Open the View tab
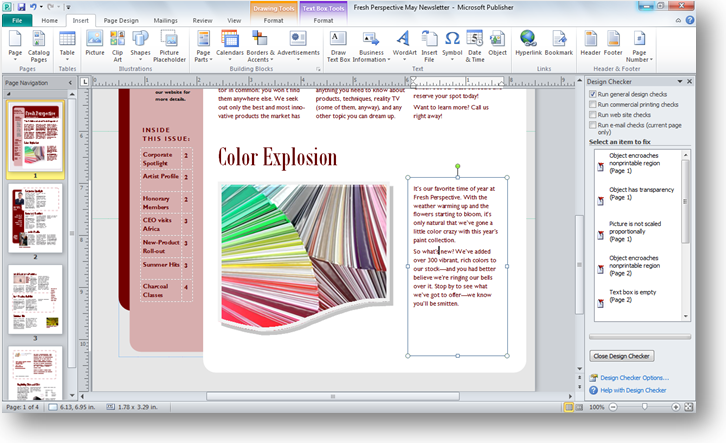Screen dimensions: 726x443 (234, 20)
